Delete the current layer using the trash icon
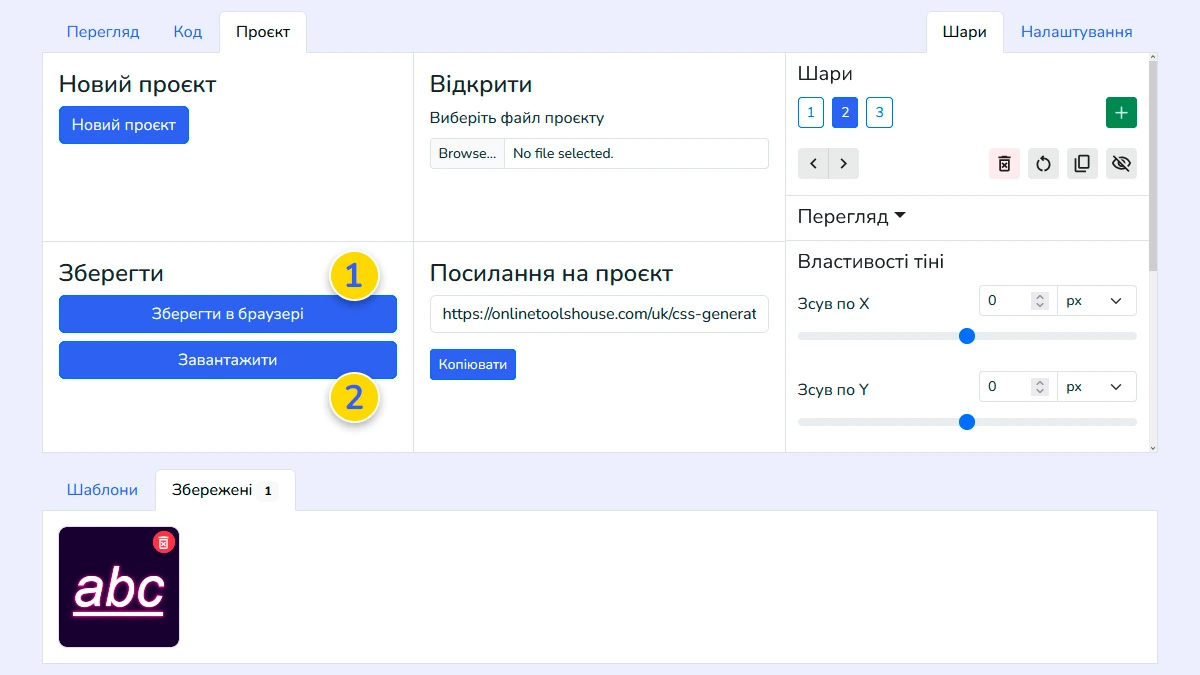Screen dimensions: 1200x675 click(1004, 163)
